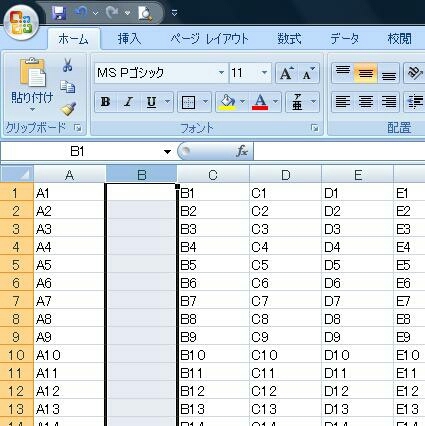The height and width of the screenshot is (426, 425).
Task: Open the redo history dropdown arrow
Action: [127, 13]
